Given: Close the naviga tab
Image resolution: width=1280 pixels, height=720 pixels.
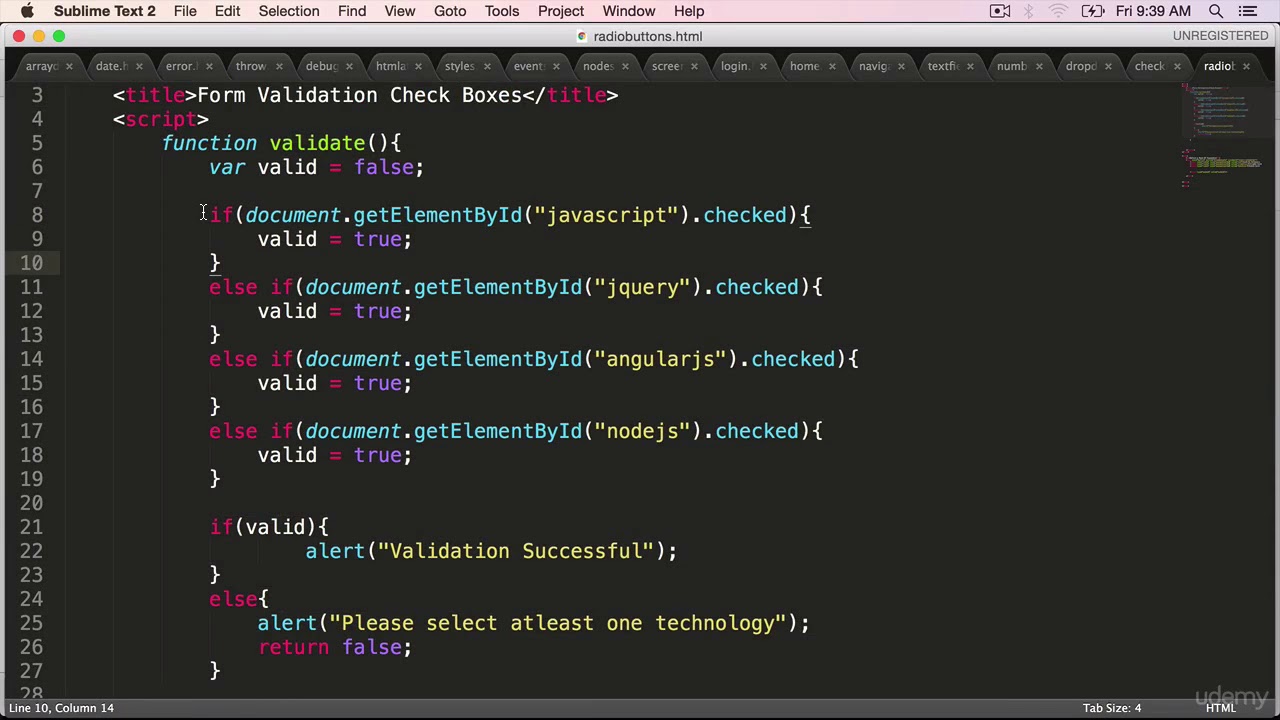Looking at the screenshot, I should tap(901, 67).
